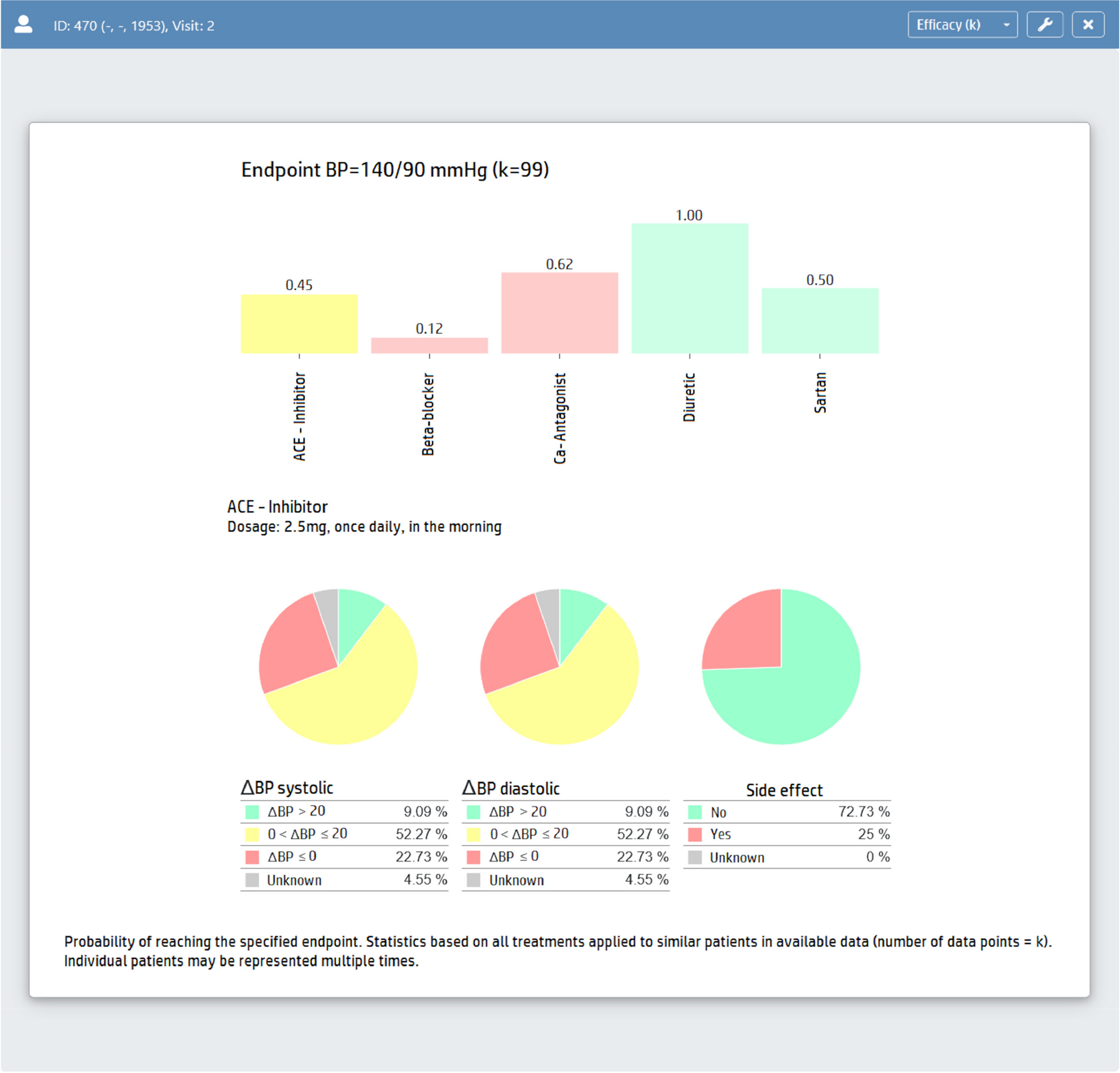Click the Side effect legend heading

tap(784, 790)
